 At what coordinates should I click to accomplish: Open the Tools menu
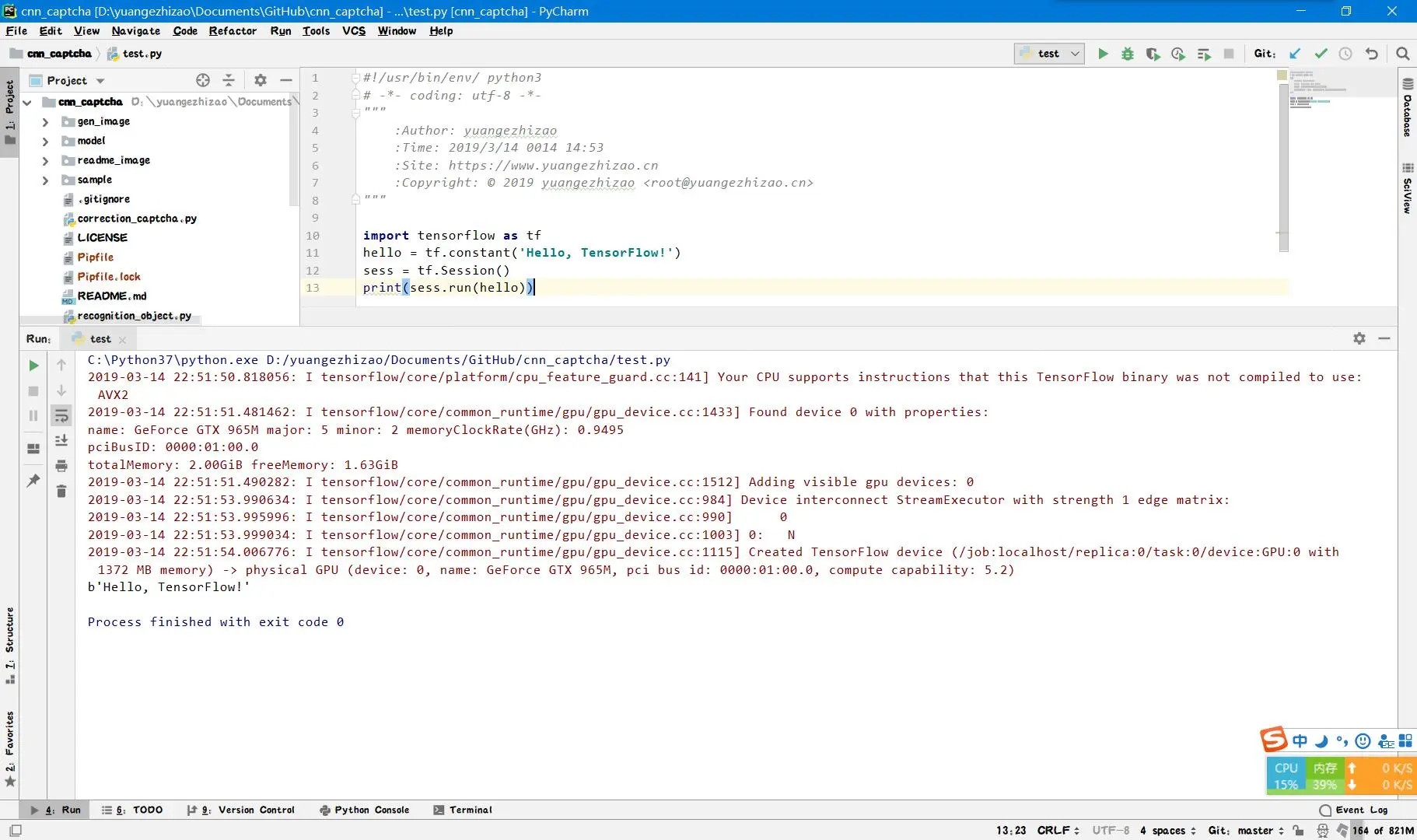(316, 31)
